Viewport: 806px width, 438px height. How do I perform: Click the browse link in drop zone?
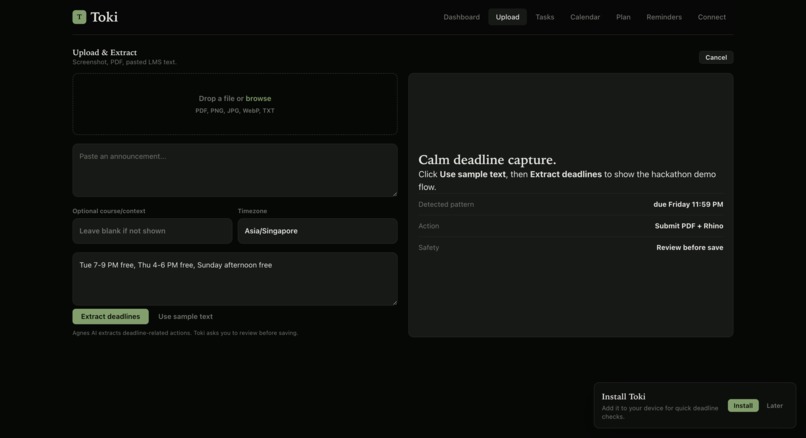(258, 98)
